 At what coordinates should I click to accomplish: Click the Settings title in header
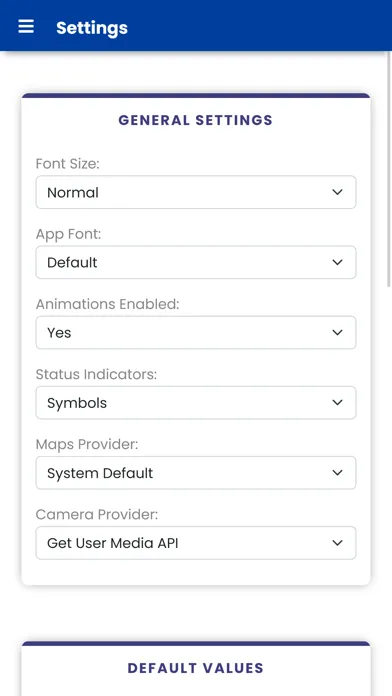[92, 28]
